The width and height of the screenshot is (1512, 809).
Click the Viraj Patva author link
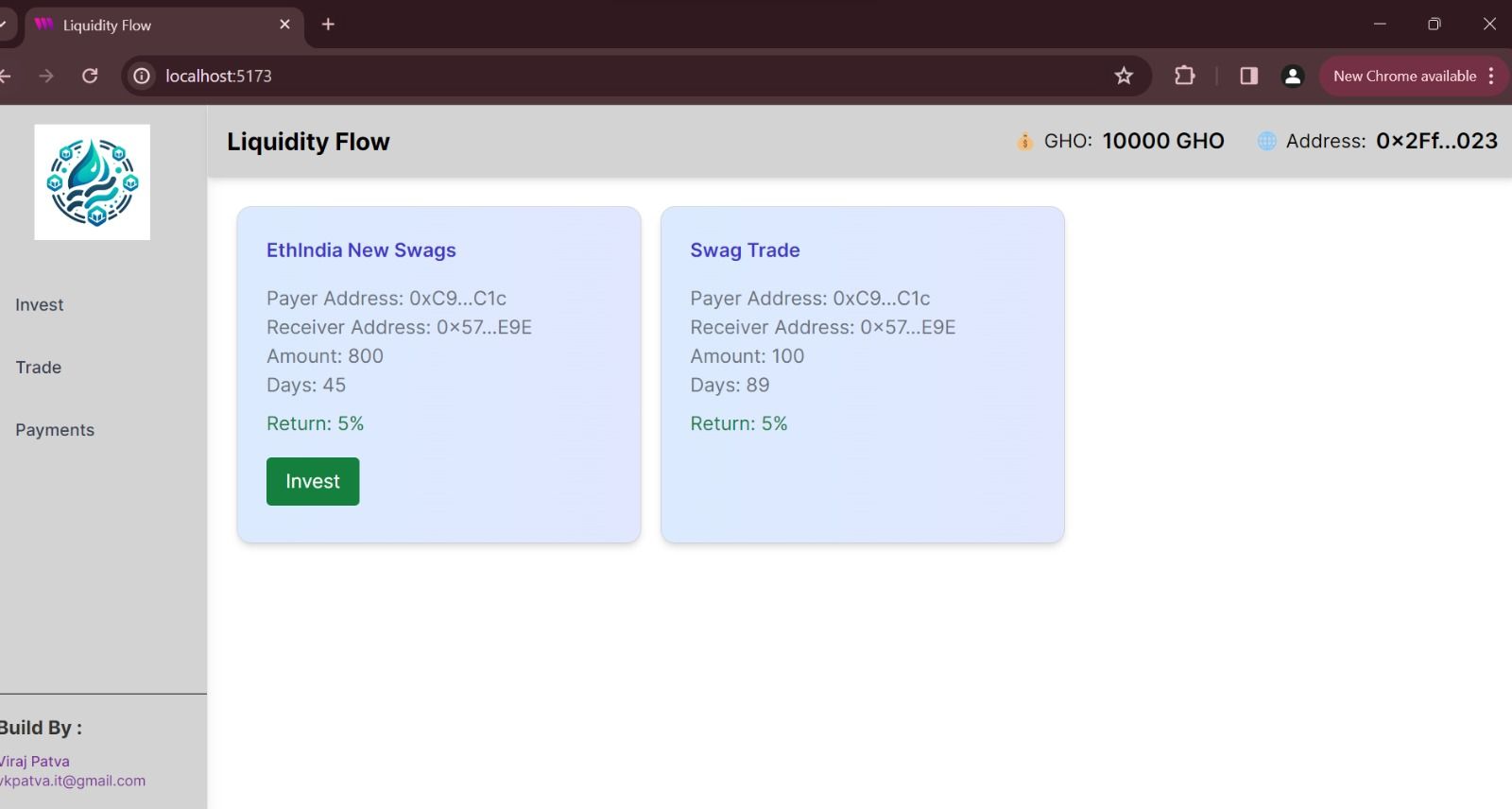(35, 761)
